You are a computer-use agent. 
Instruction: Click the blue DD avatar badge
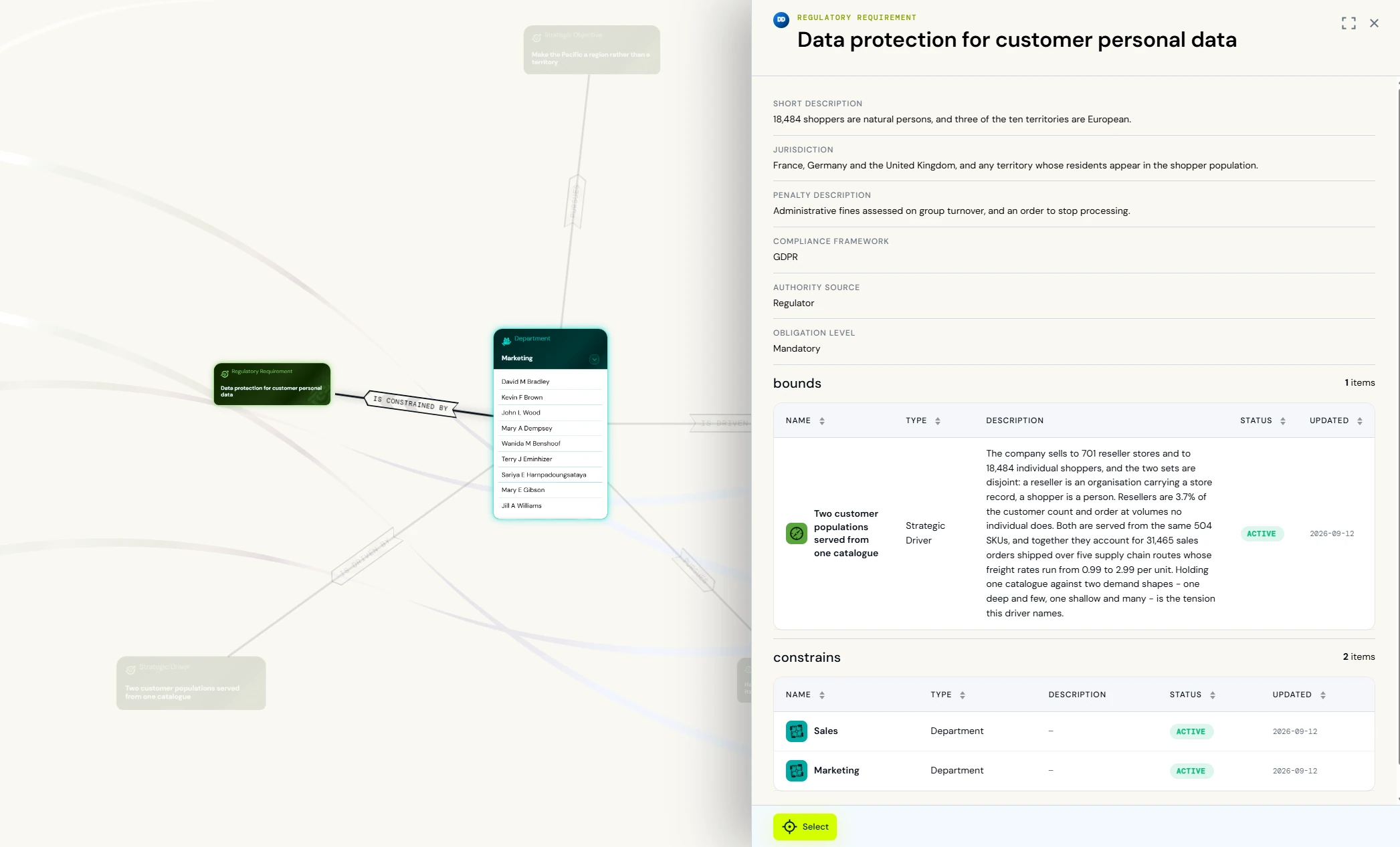781,20
